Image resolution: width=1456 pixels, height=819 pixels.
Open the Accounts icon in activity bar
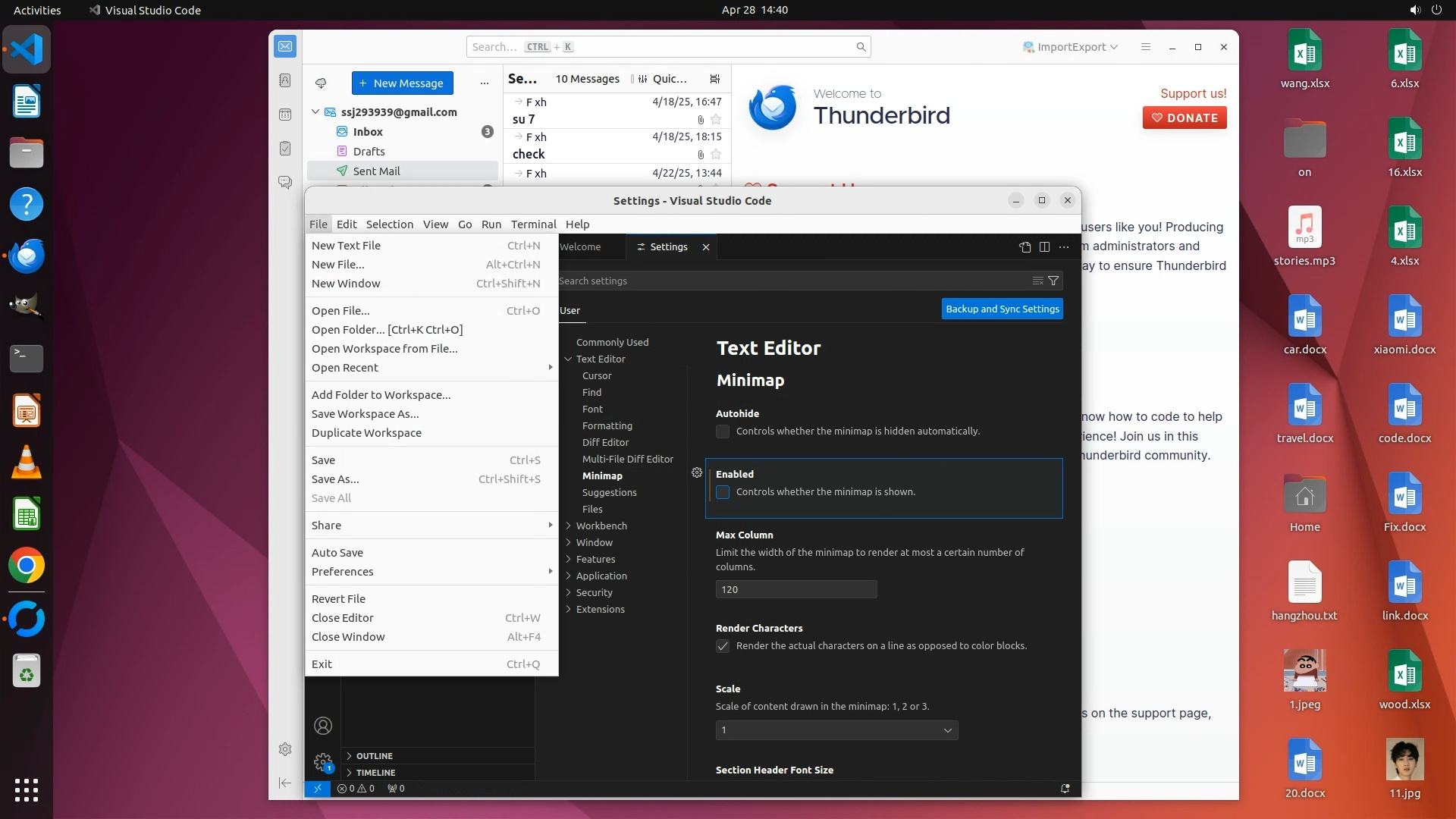323,726
